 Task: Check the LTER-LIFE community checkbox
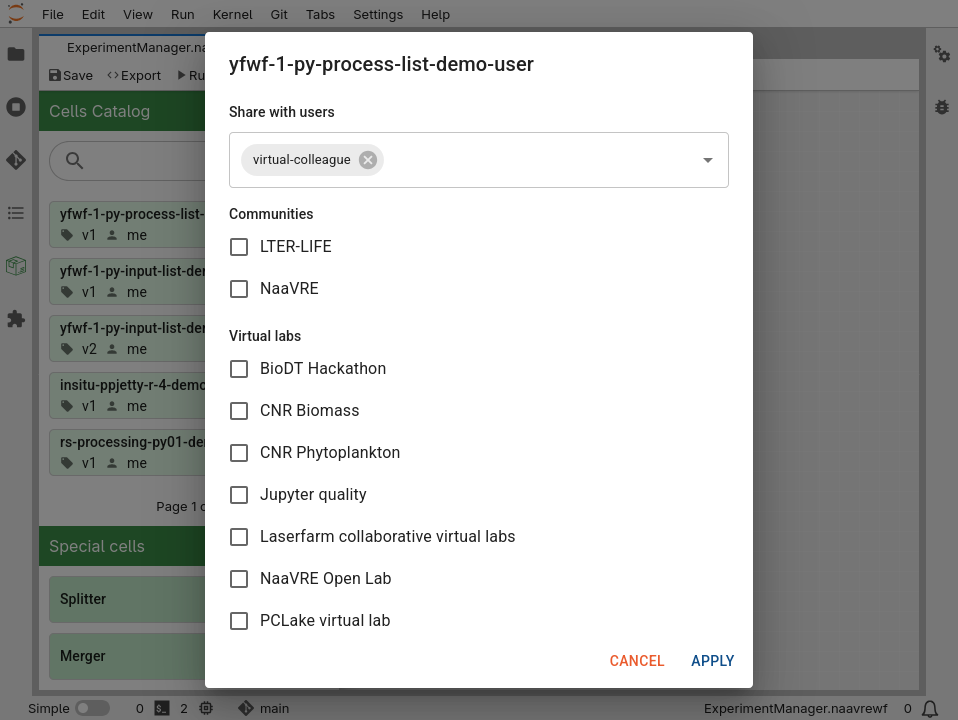239,246
